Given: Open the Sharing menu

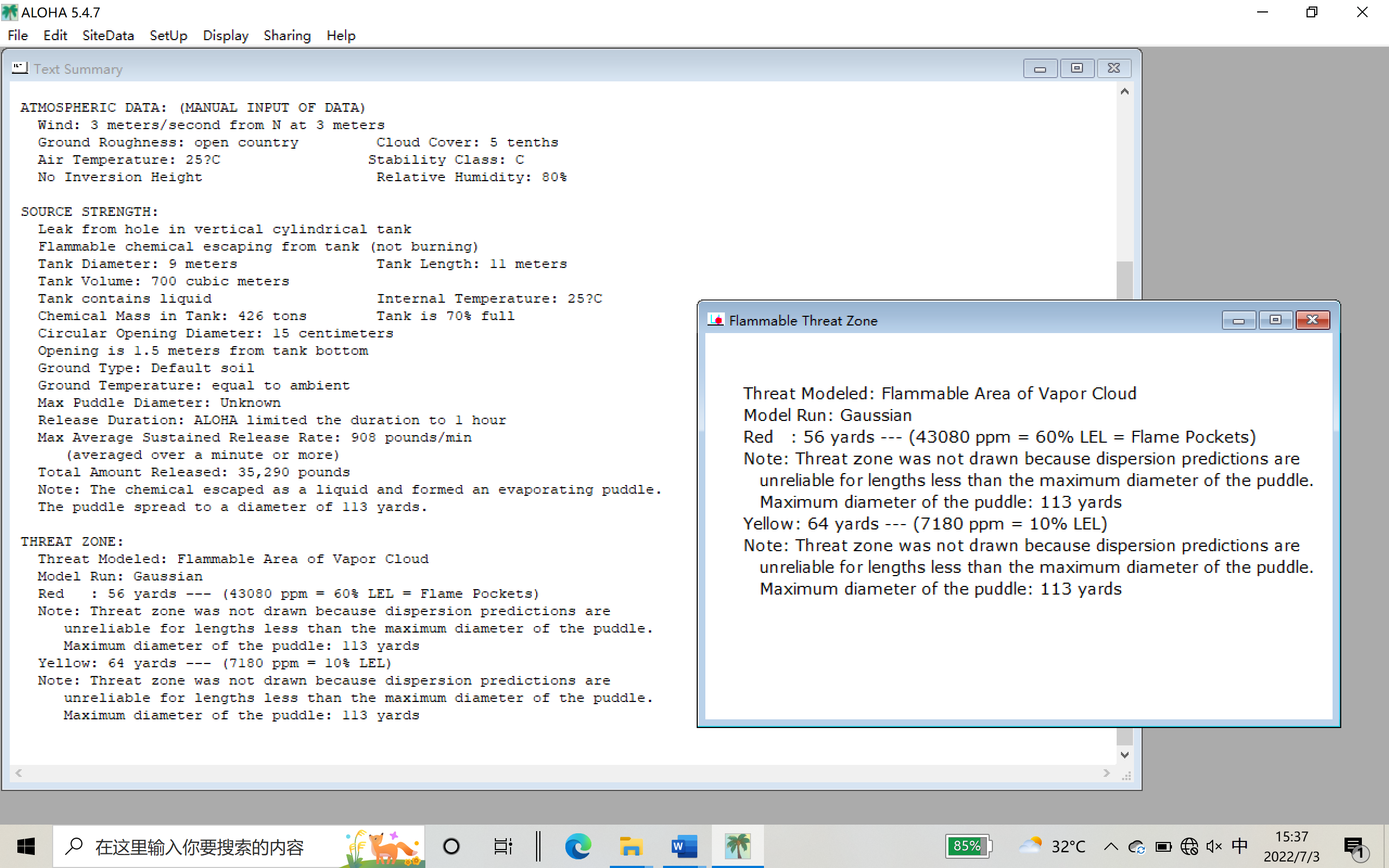Looking at the screenshot, I should click(287, 36).
